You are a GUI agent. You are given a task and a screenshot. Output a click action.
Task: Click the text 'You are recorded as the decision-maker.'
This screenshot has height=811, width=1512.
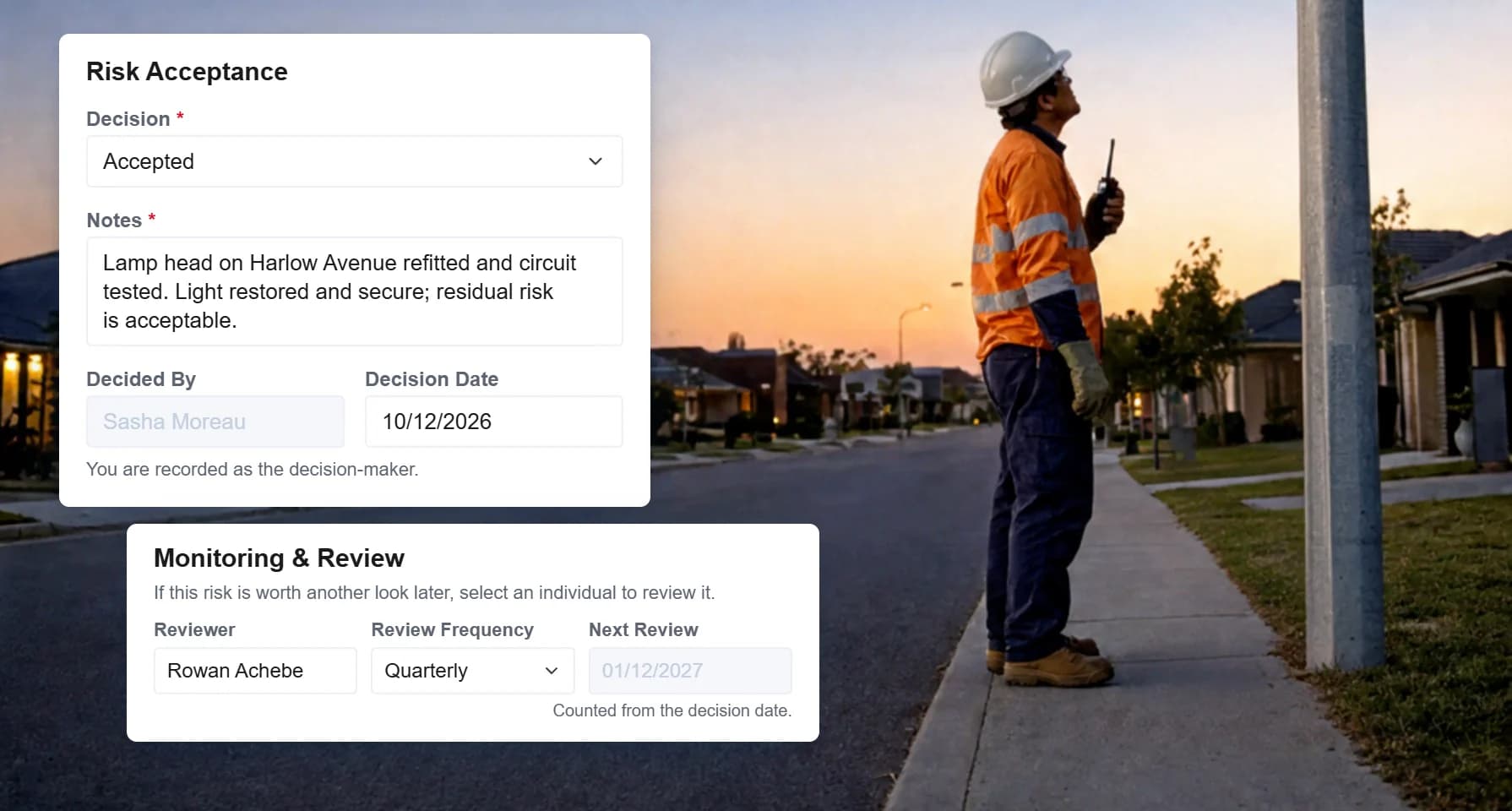pyautogui.click(x=253, y=469)
